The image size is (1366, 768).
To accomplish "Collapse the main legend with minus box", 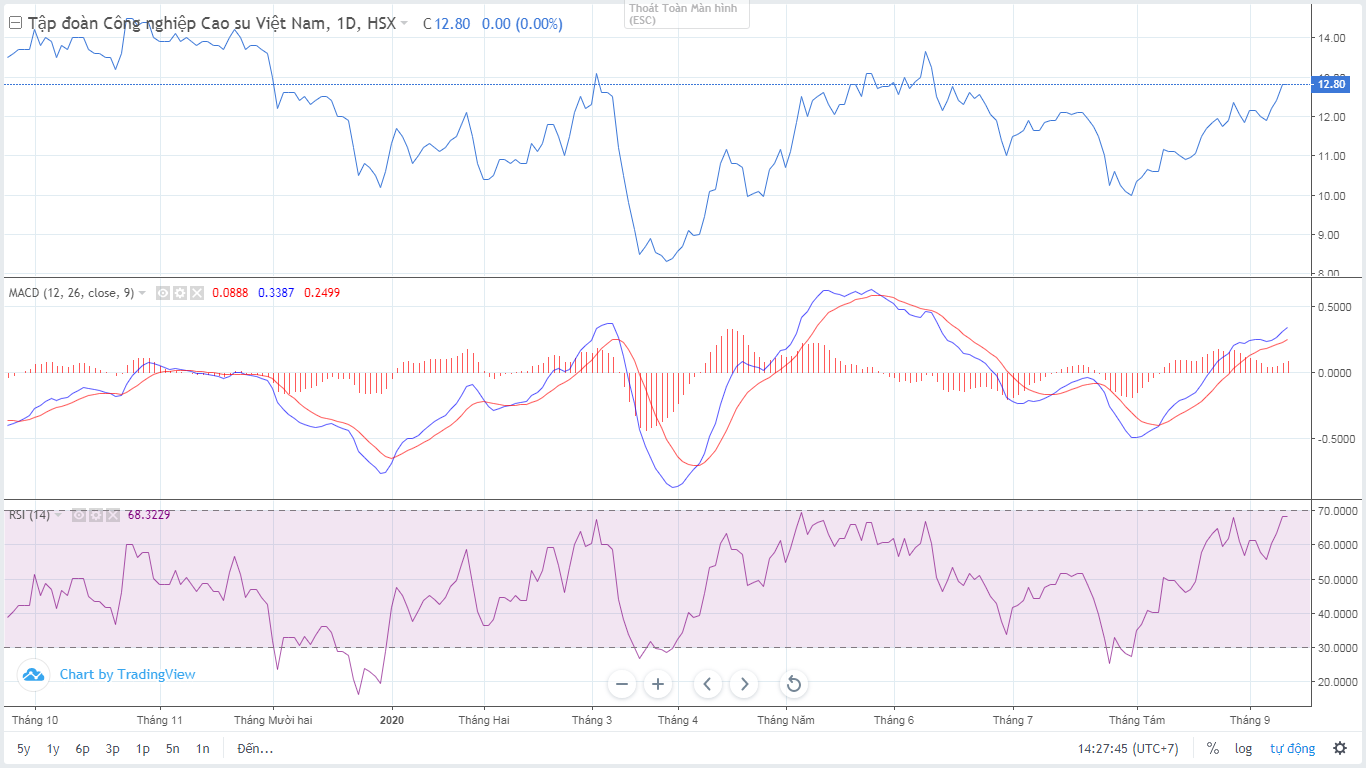I will pyautogui.click(x=15, y=23).
